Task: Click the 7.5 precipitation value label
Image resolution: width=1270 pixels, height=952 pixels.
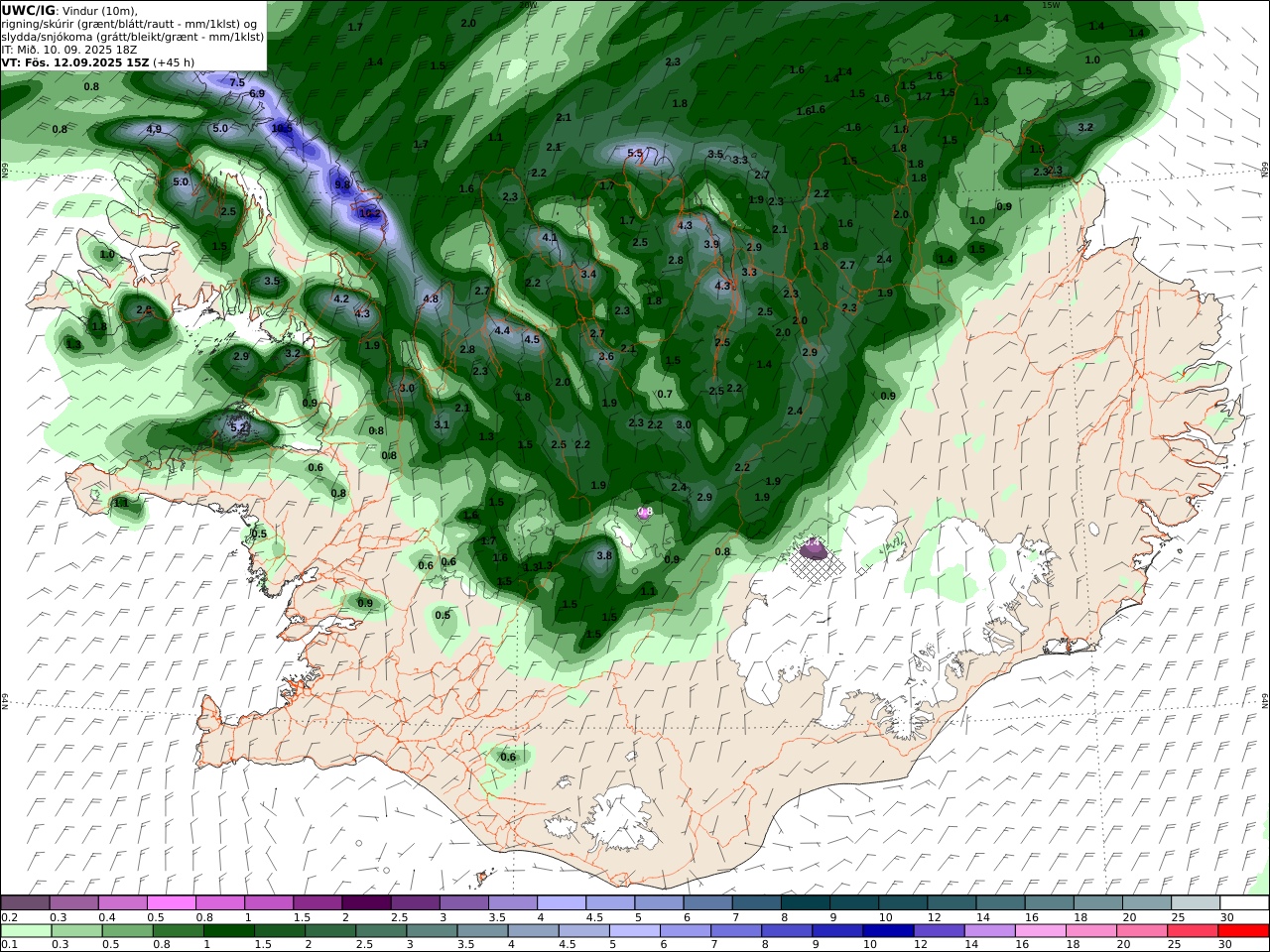Action: point(237,83)
